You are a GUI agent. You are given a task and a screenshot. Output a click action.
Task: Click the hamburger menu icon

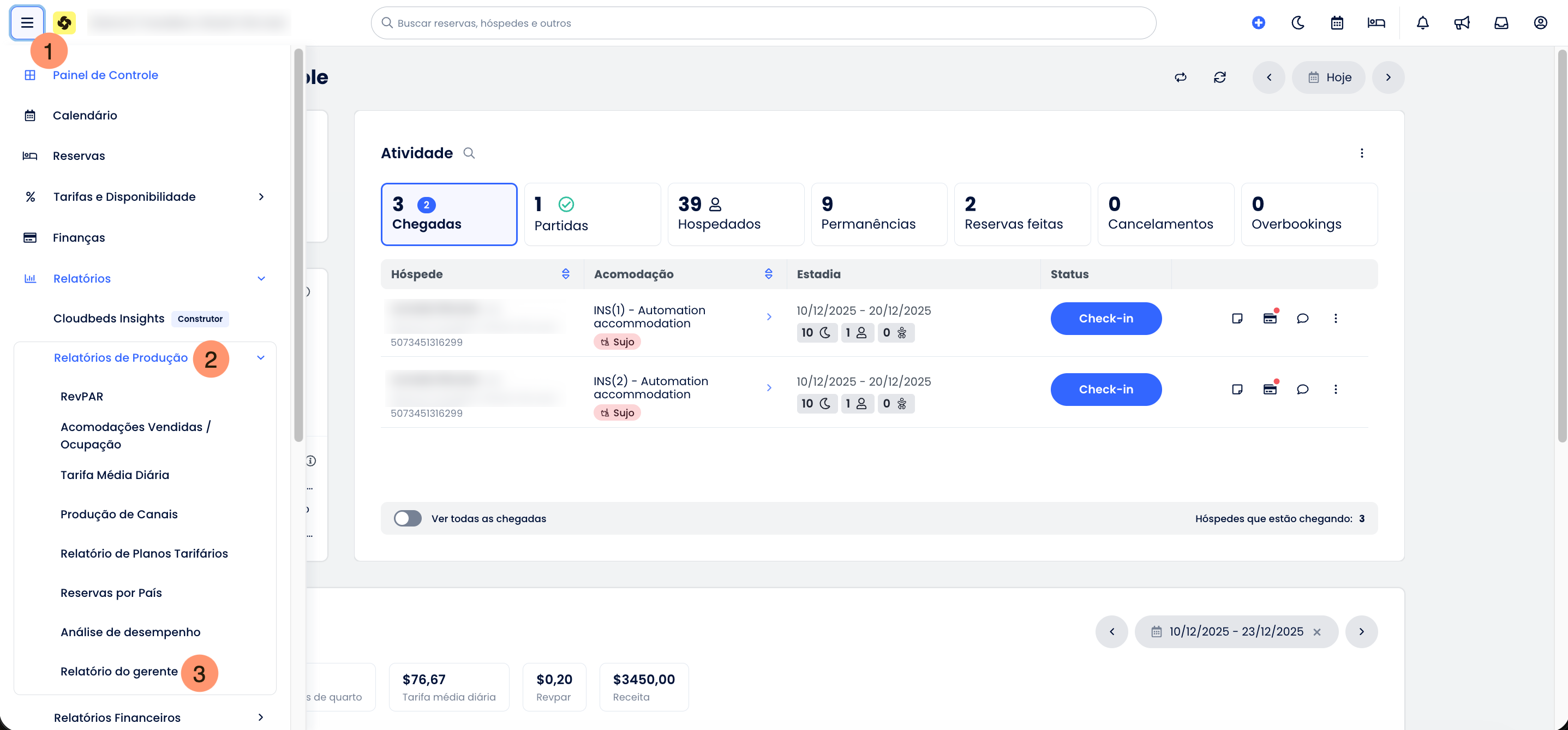pos(27,22)
